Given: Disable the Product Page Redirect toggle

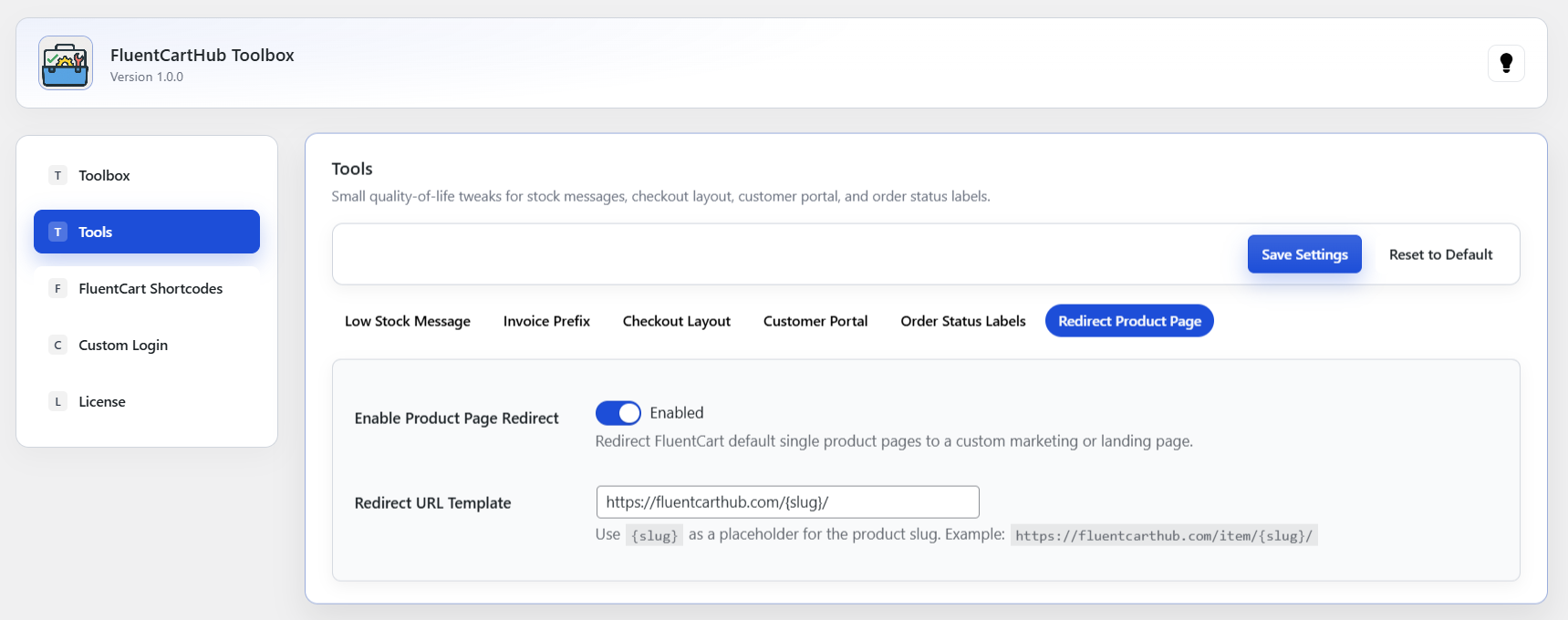Looking at the screenshot, I should click(618, 413).
